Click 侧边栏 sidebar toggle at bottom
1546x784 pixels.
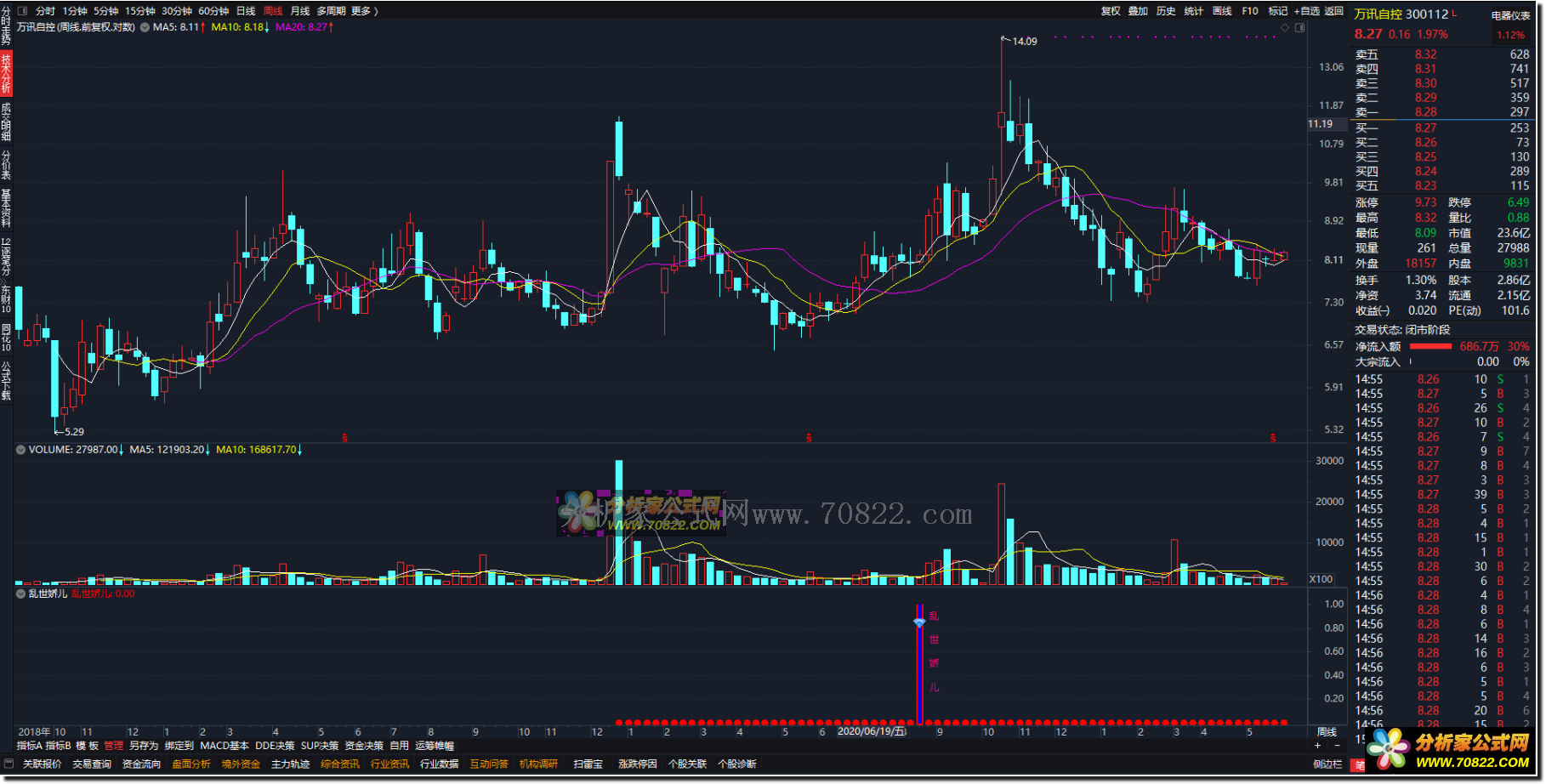[1327, 764]
